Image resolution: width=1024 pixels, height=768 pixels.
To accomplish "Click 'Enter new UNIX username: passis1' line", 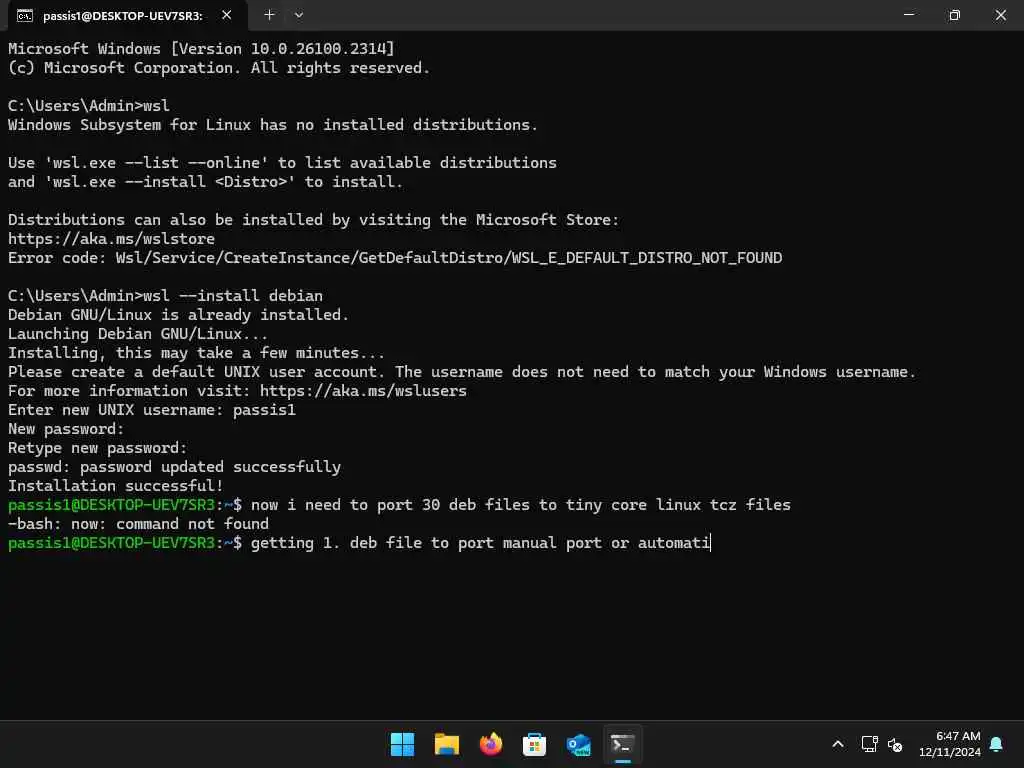I will click(x=152, y=410).
